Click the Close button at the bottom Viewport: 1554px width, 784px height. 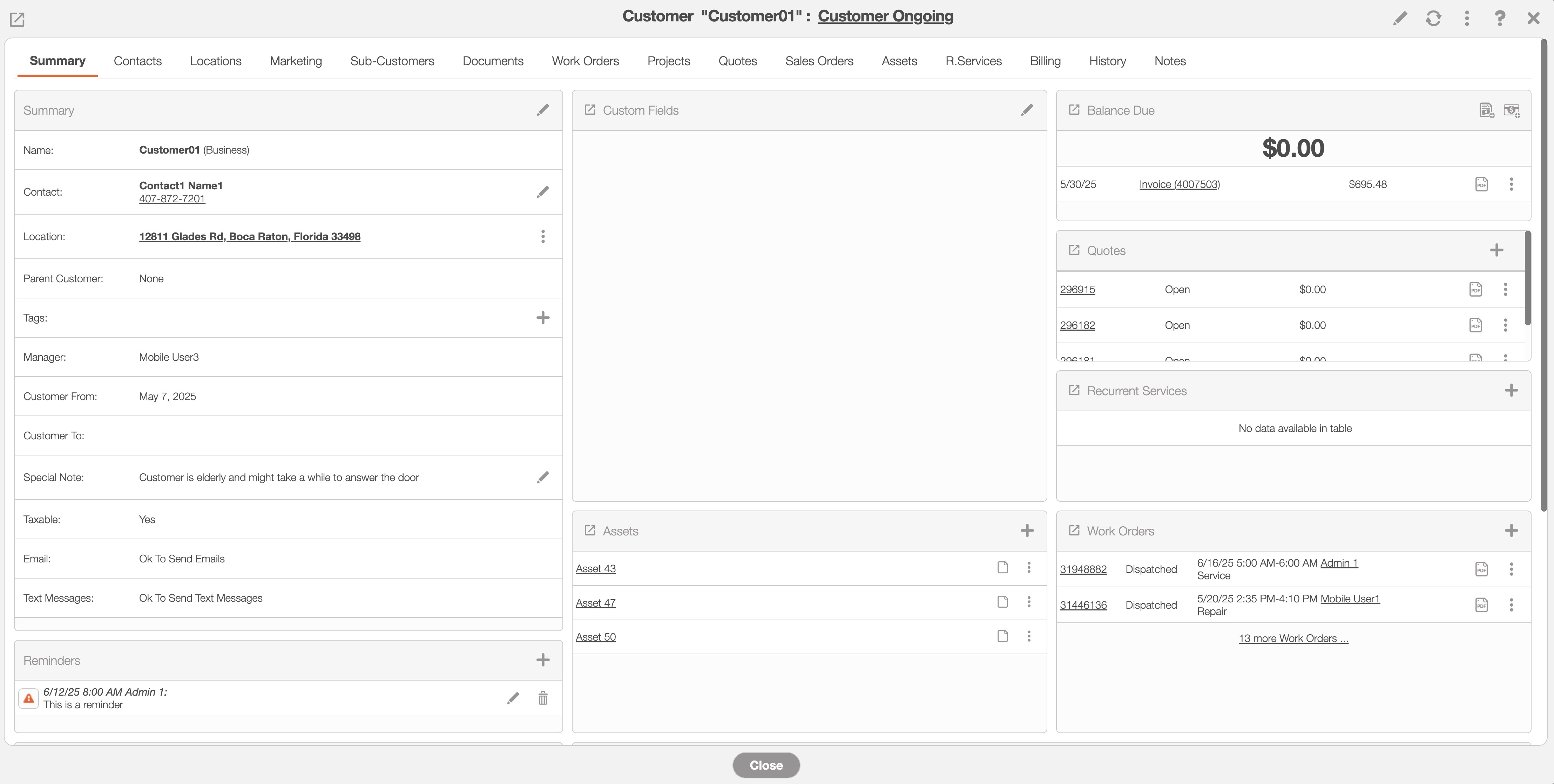coord(765,765)
